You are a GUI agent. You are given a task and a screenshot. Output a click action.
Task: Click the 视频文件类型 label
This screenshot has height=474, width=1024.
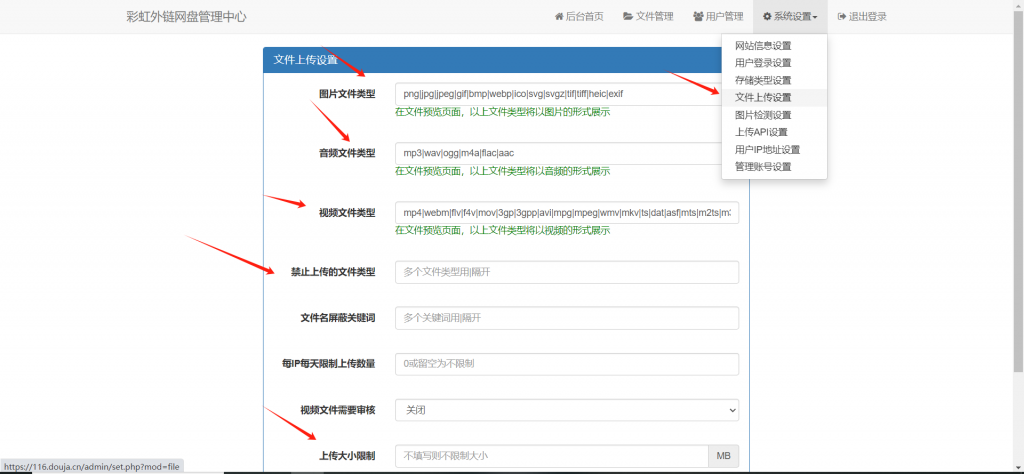[347, 213]
